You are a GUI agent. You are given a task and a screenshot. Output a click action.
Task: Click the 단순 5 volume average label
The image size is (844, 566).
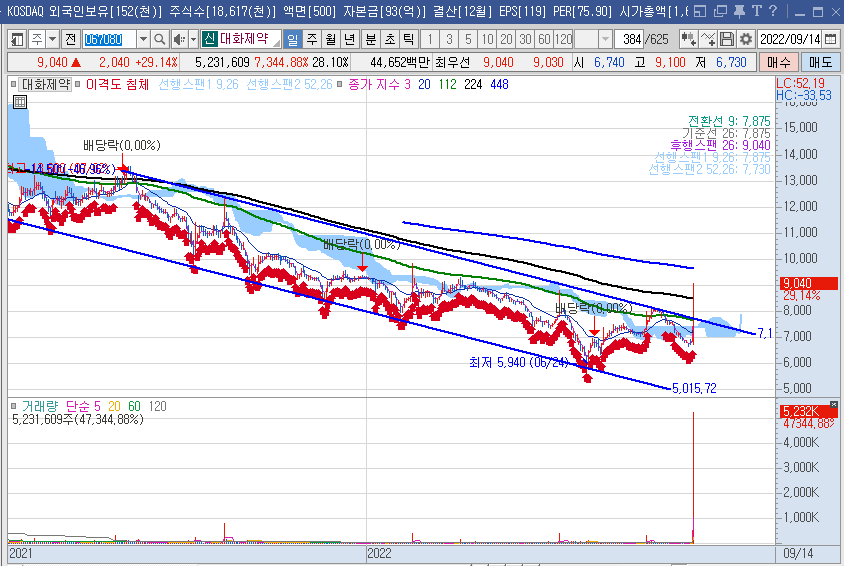[x=83, y=406]
